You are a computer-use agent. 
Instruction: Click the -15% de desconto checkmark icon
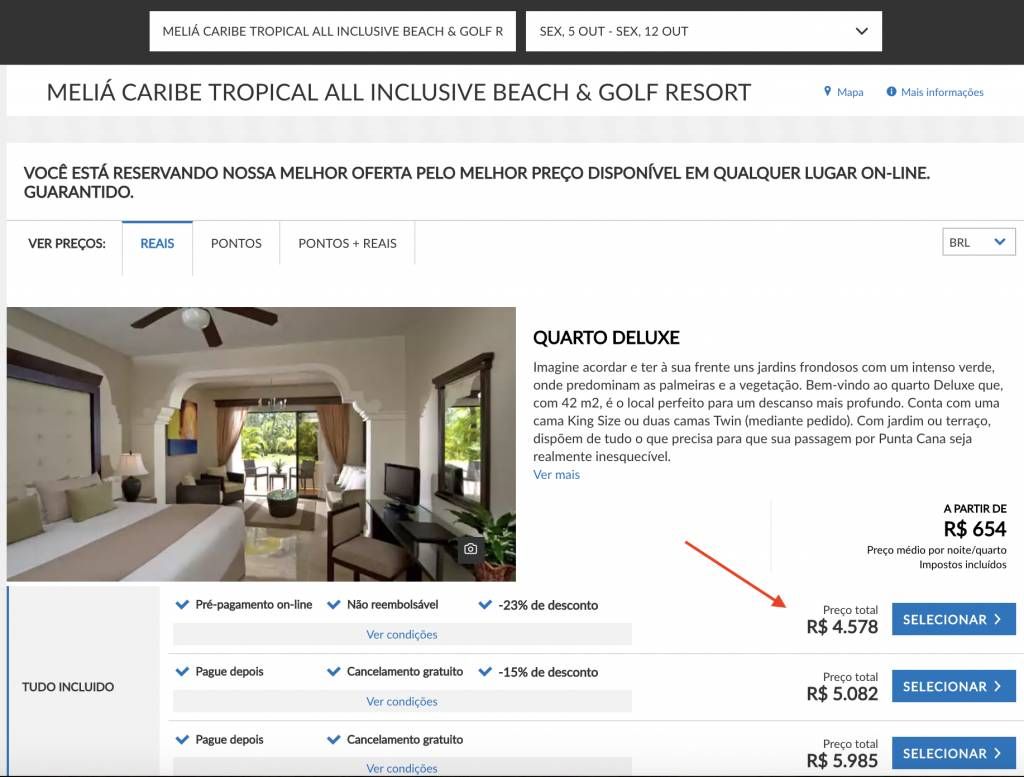pyautogui.click(x=485, y=672)
